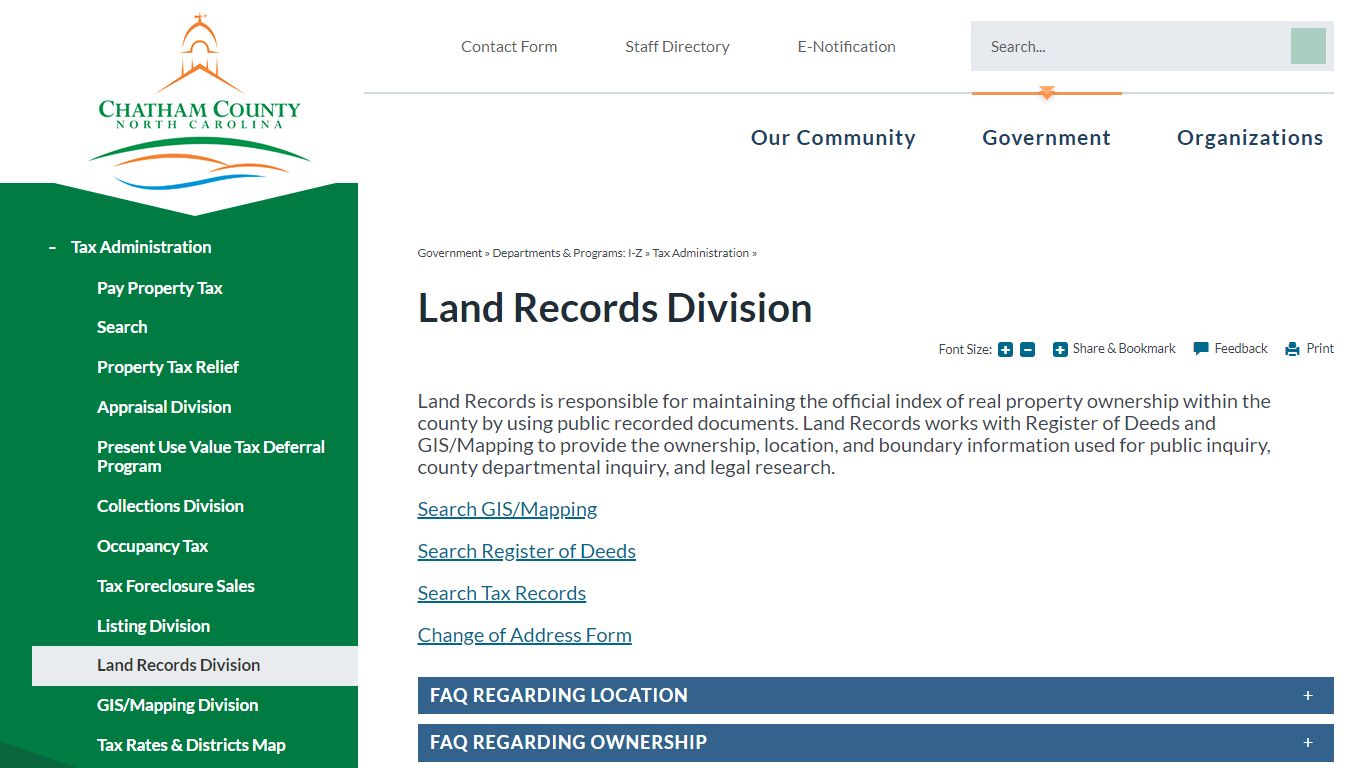Open Tax Rates & Districts Map item

(x=191, y=745)
